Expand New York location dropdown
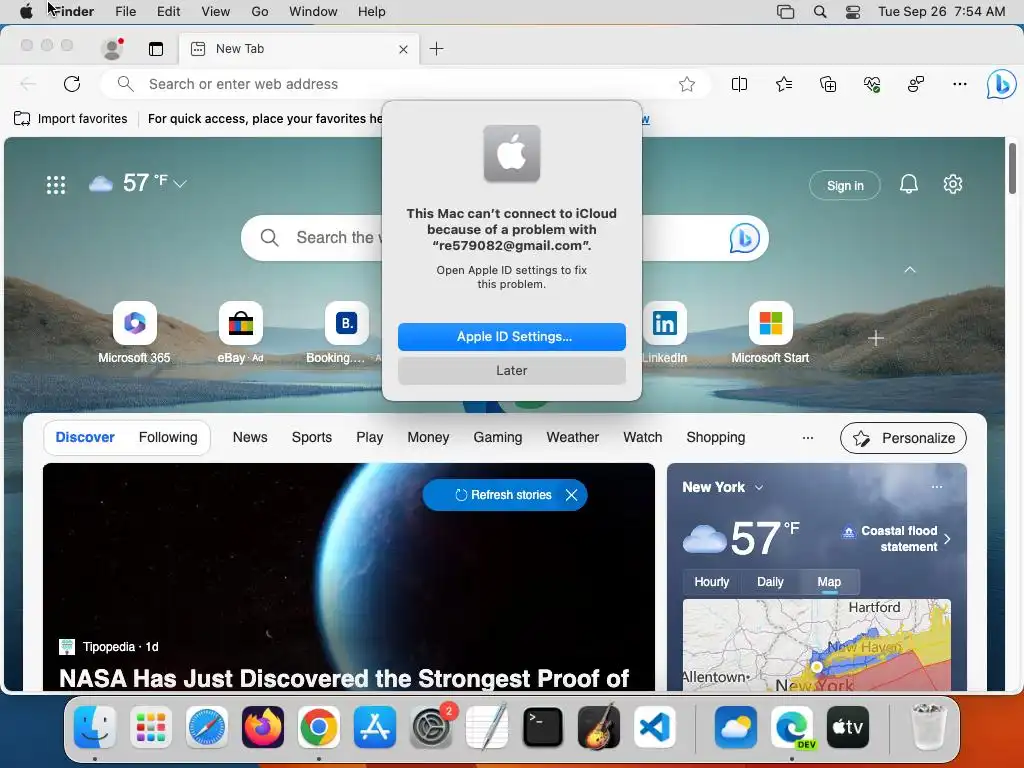The image size is (1024, 768). point(759,488)
